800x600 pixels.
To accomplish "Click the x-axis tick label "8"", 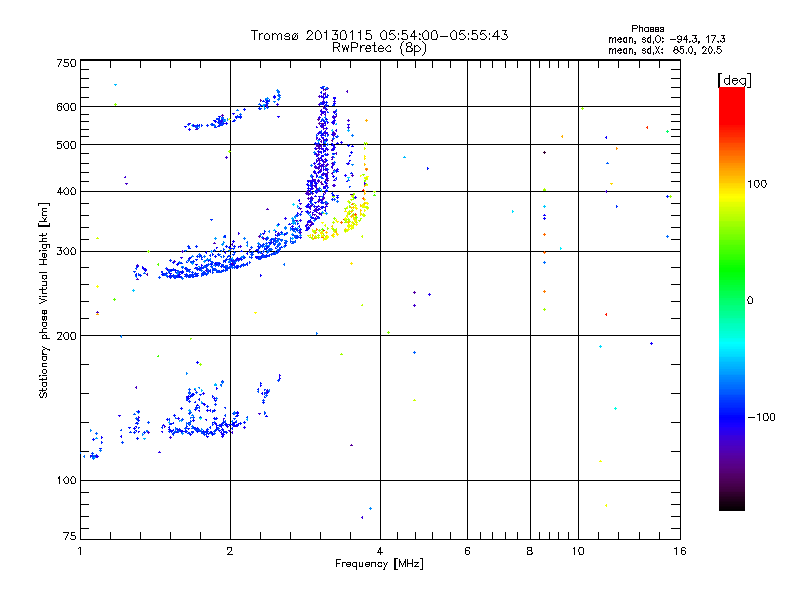I will [x=530, y=551].
